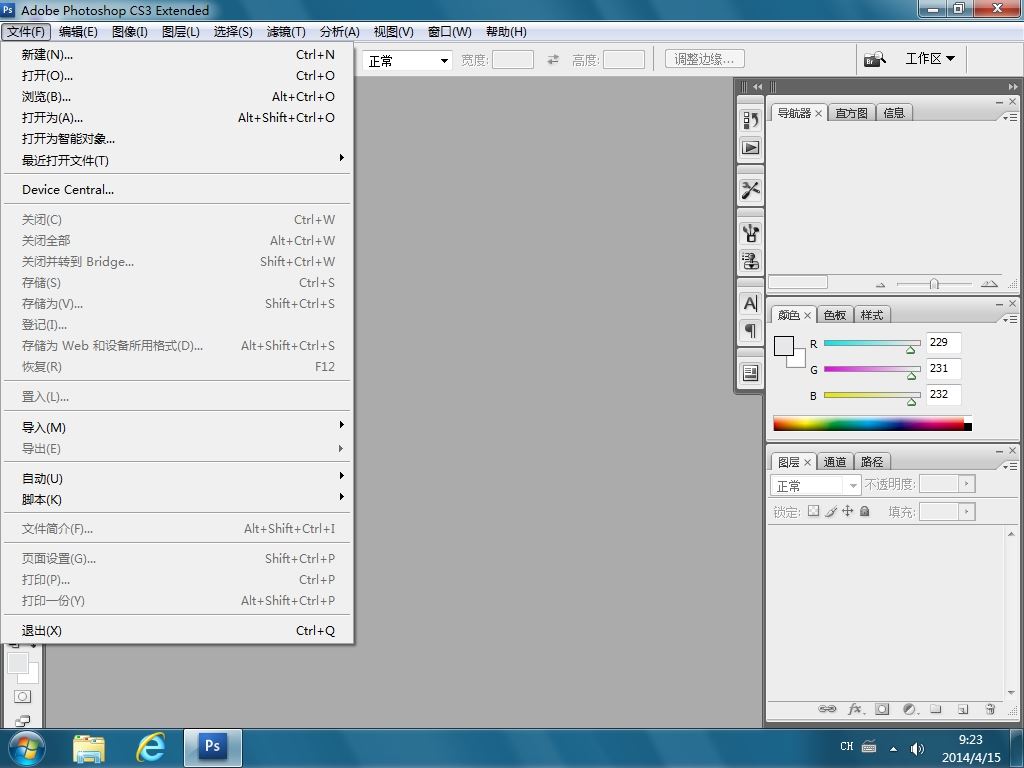
Task: Open Windows Explorer from the taskbar
Action: pyautogui.click(x=89, y=748)
